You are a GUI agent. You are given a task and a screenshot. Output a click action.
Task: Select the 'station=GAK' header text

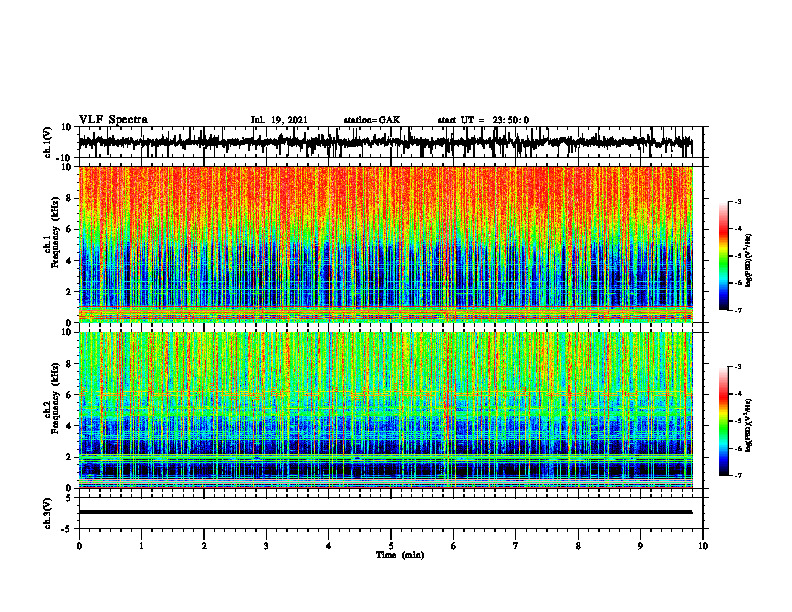pos(372,120)
